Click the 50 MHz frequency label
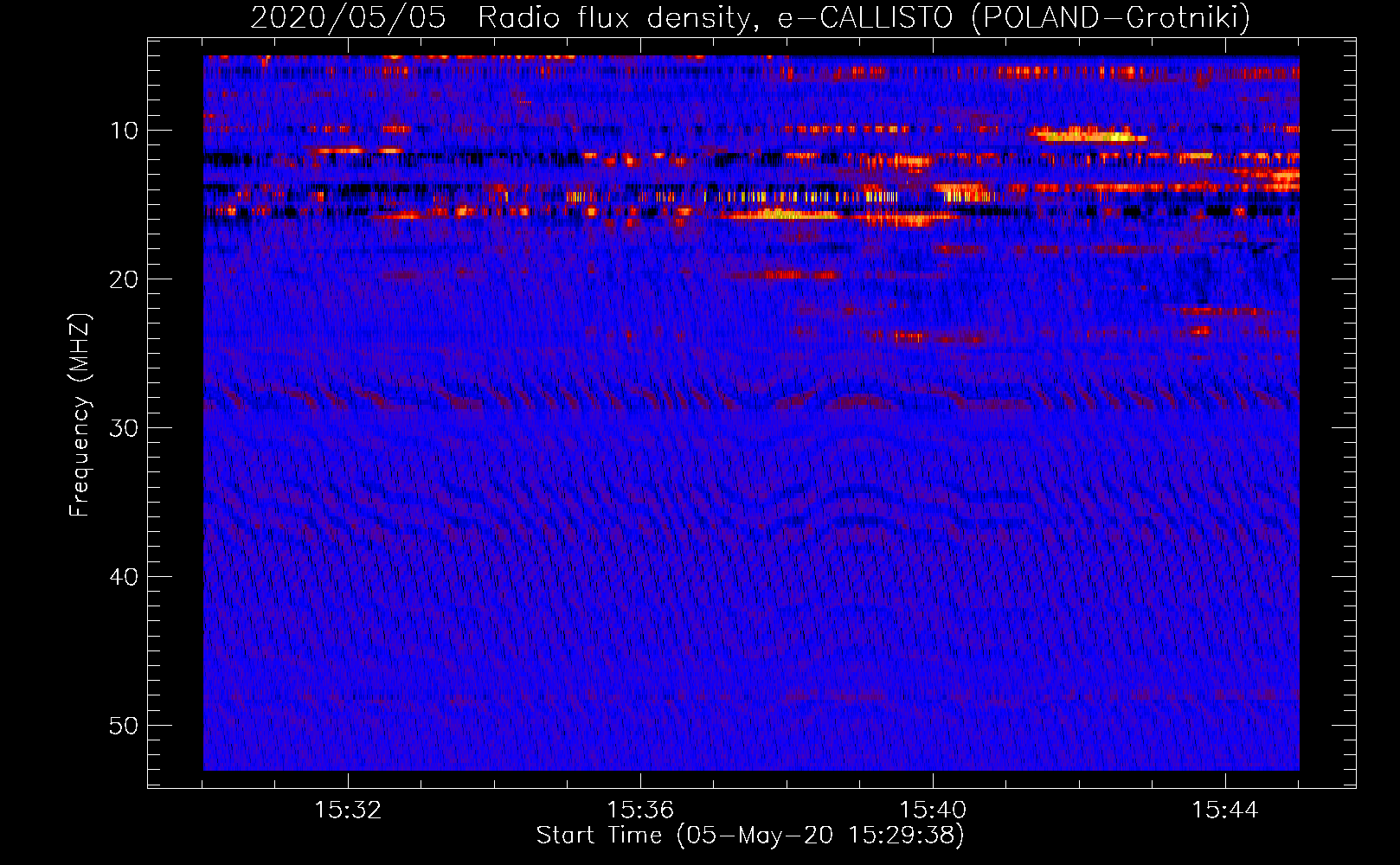The image size is (1400, 865). pyautogui.click(x=125, y=726)
